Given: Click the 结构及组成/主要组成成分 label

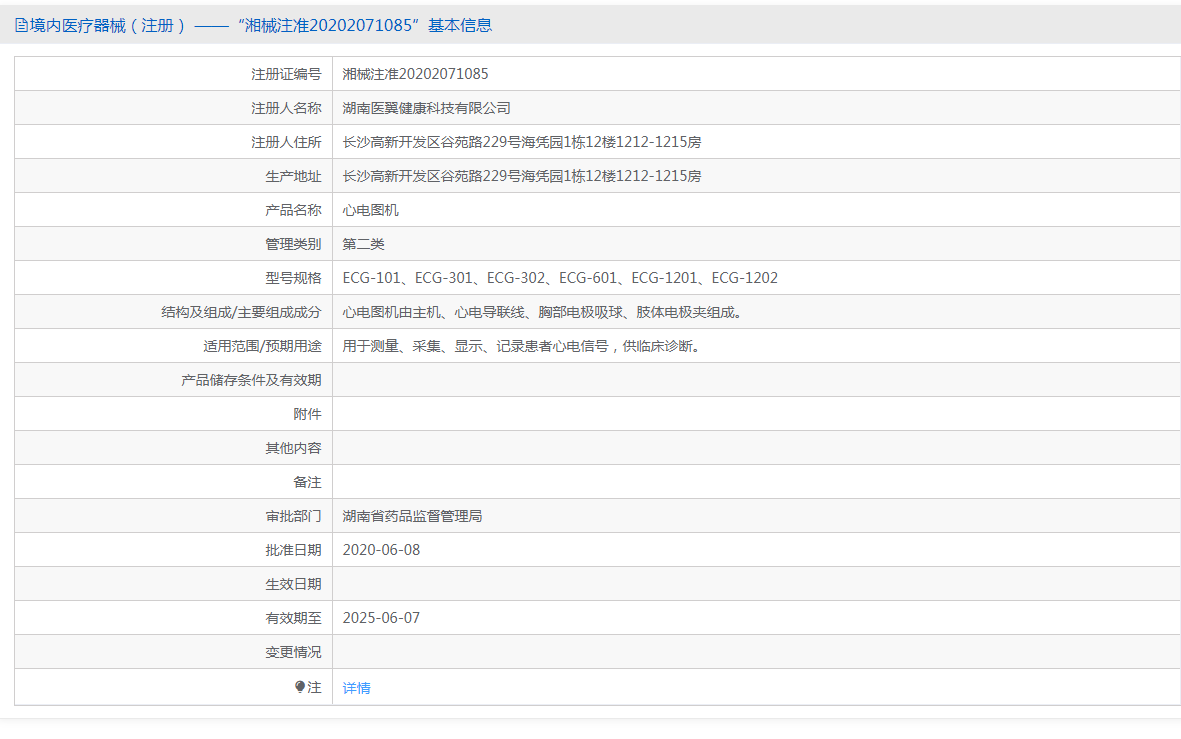Looking at the screenshot, I should pyautogui.click(x=241, y=312).
